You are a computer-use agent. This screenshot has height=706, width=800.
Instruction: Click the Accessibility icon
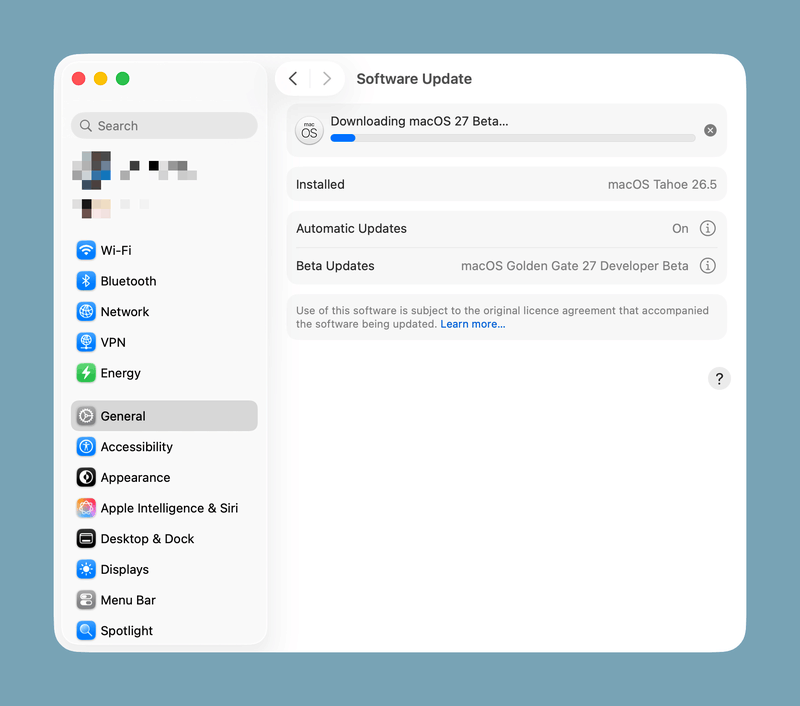point(86,447)
